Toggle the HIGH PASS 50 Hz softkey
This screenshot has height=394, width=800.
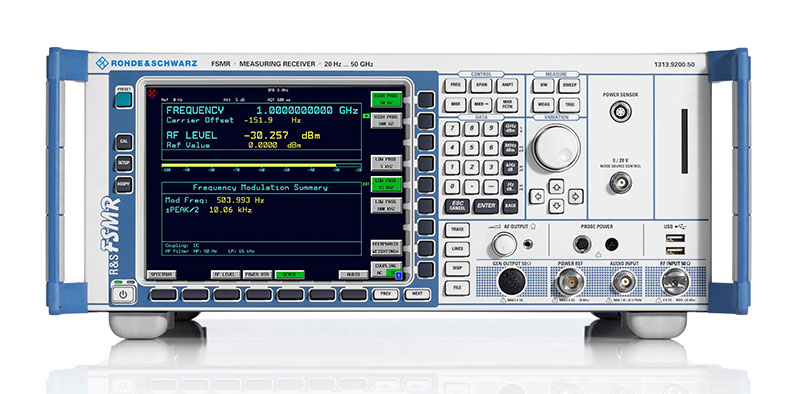pos(386,100)
